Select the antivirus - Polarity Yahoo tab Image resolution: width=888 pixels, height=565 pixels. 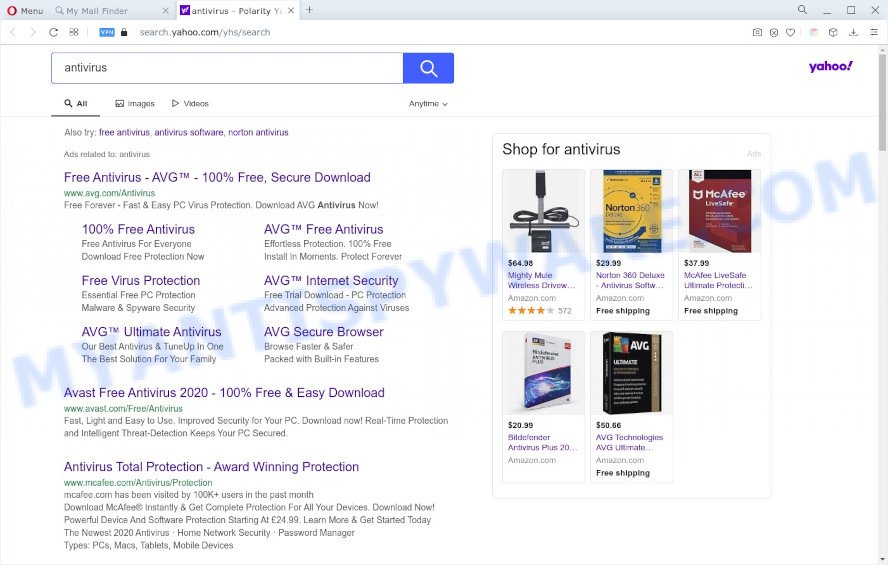pos(238,10)
